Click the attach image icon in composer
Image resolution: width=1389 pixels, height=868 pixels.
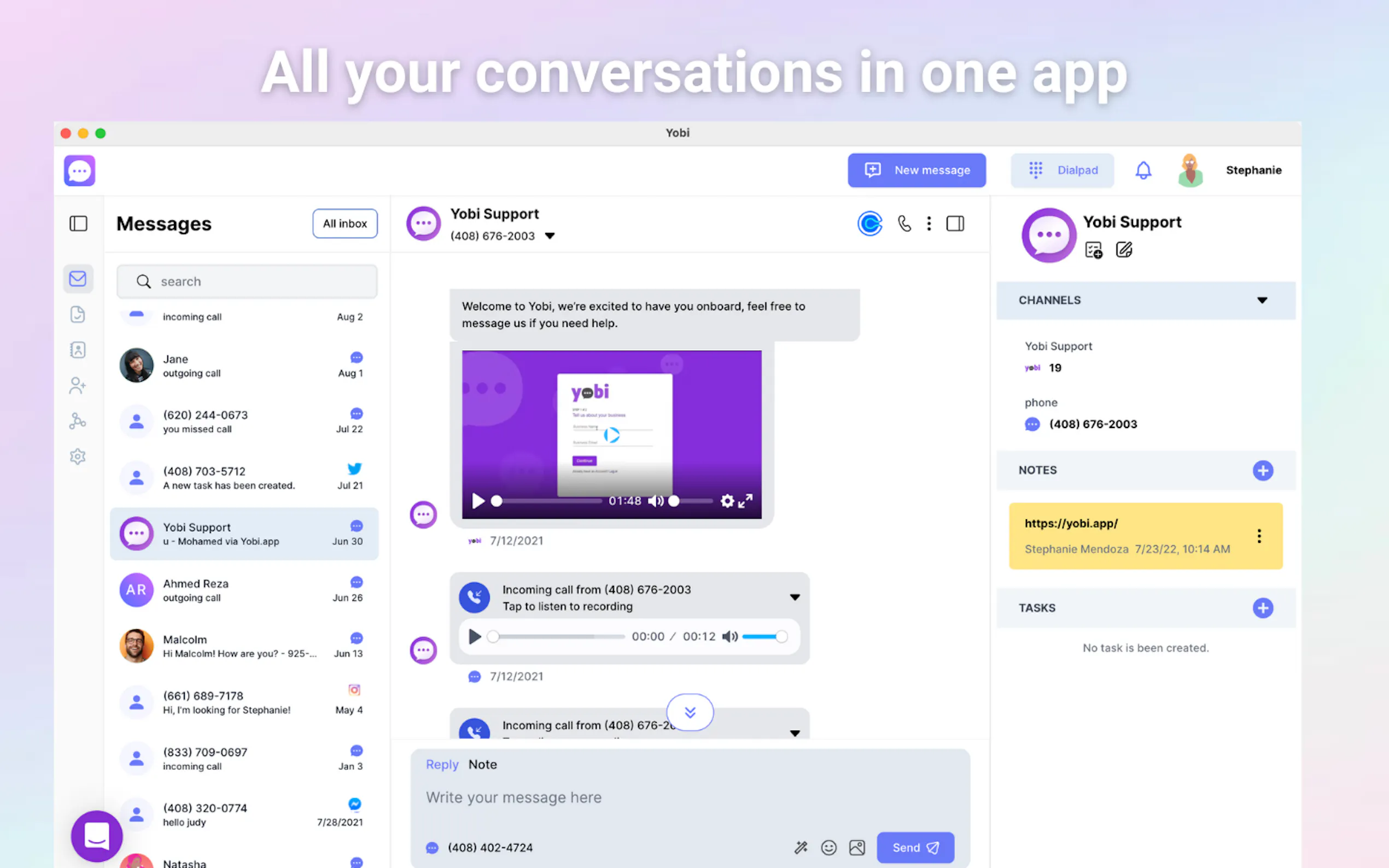click(857, 847)
